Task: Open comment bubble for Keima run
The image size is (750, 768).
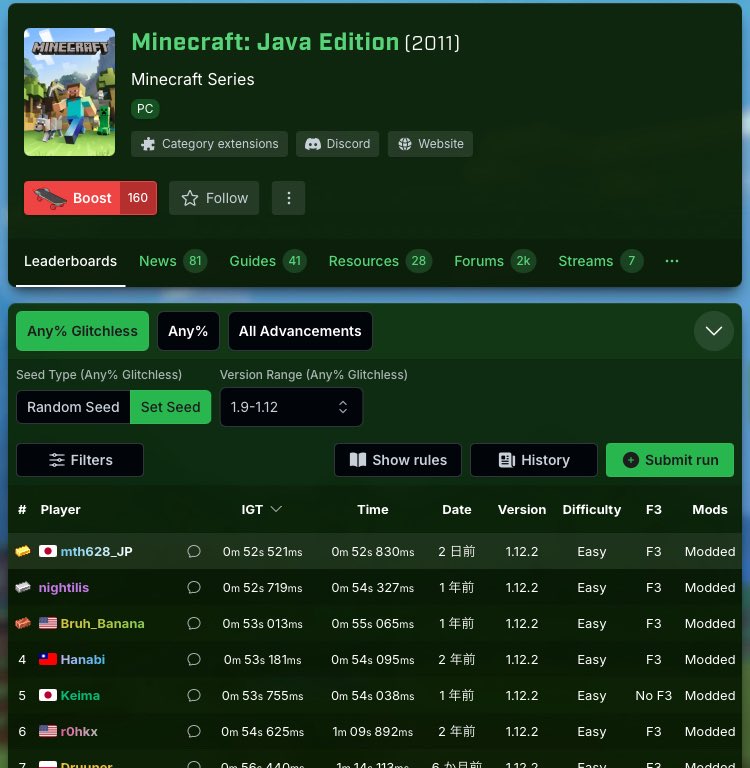Action: 194,696
